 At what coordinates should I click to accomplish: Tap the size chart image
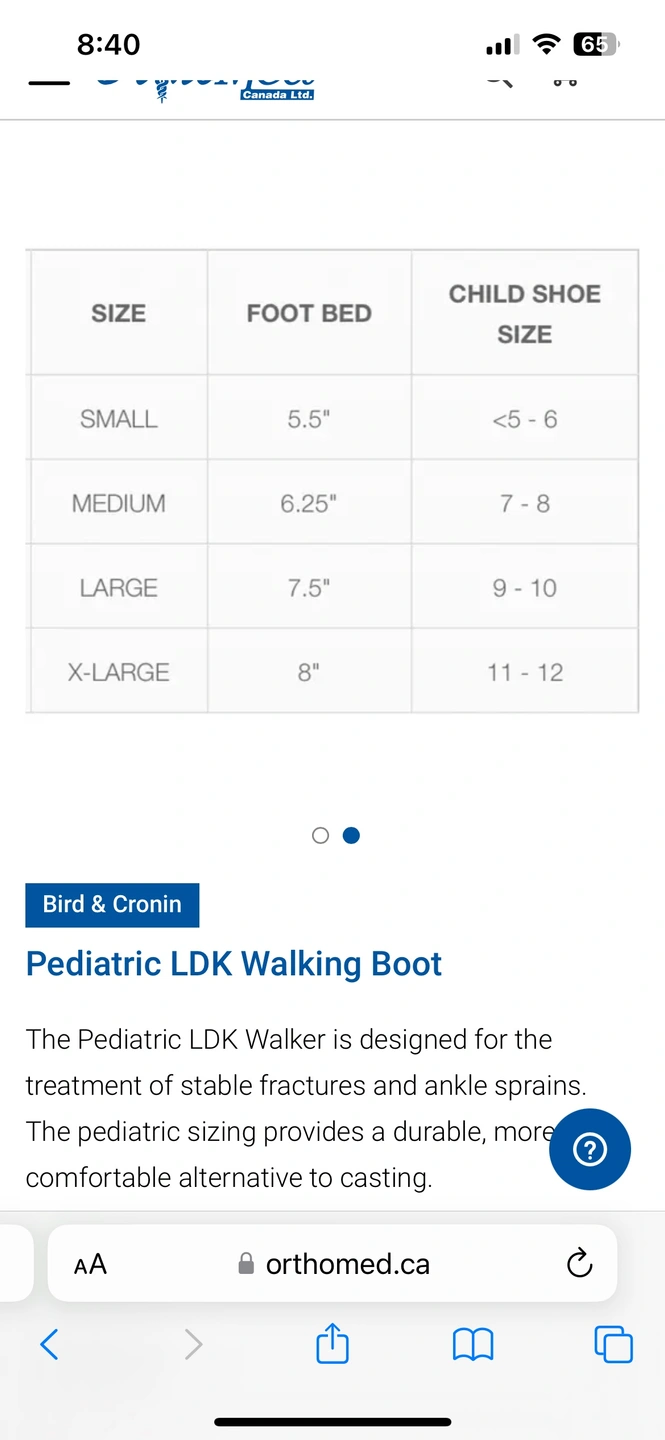tap(332, 481)
